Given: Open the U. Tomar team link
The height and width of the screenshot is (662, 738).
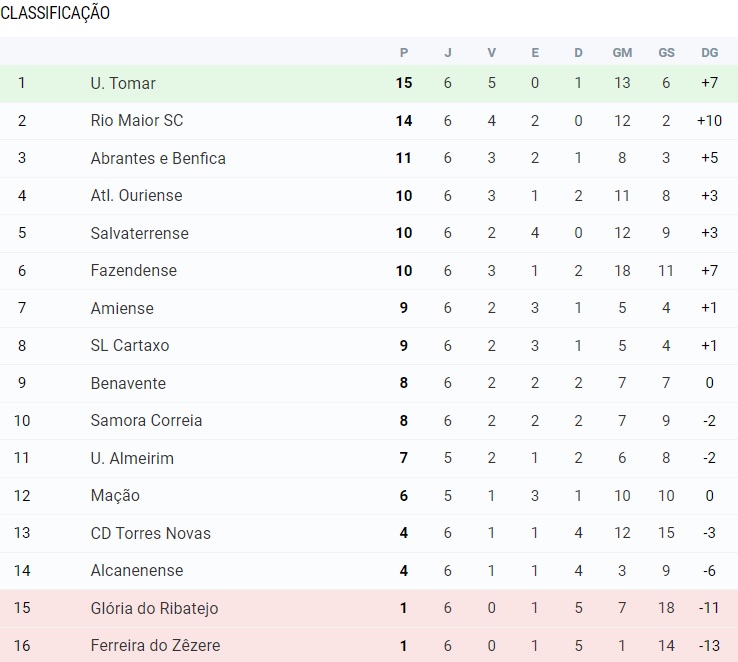Looking at the screenshot, I should coord(123,83).
